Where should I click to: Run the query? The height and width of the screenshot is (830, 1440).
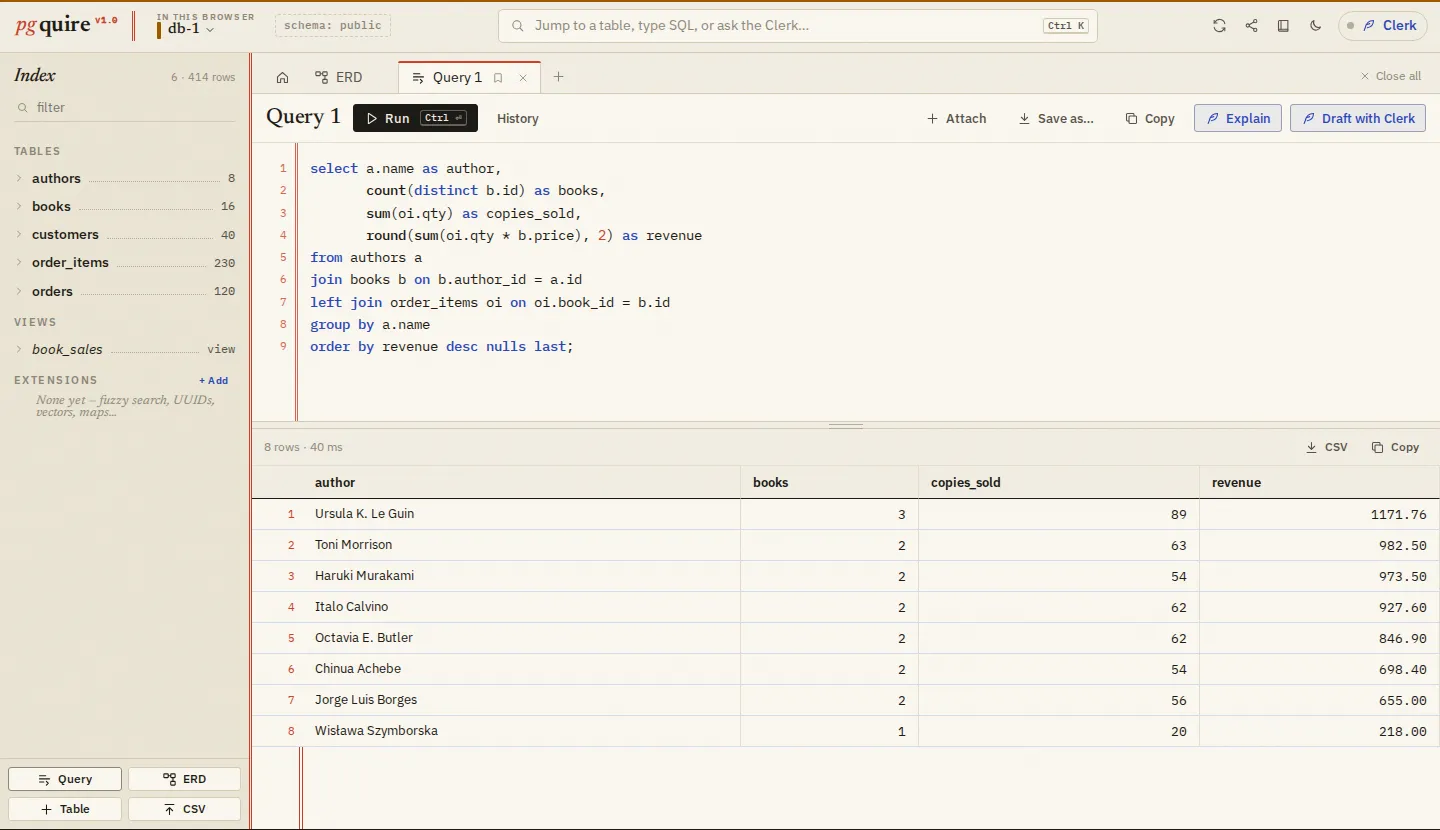tap(415, 118)
